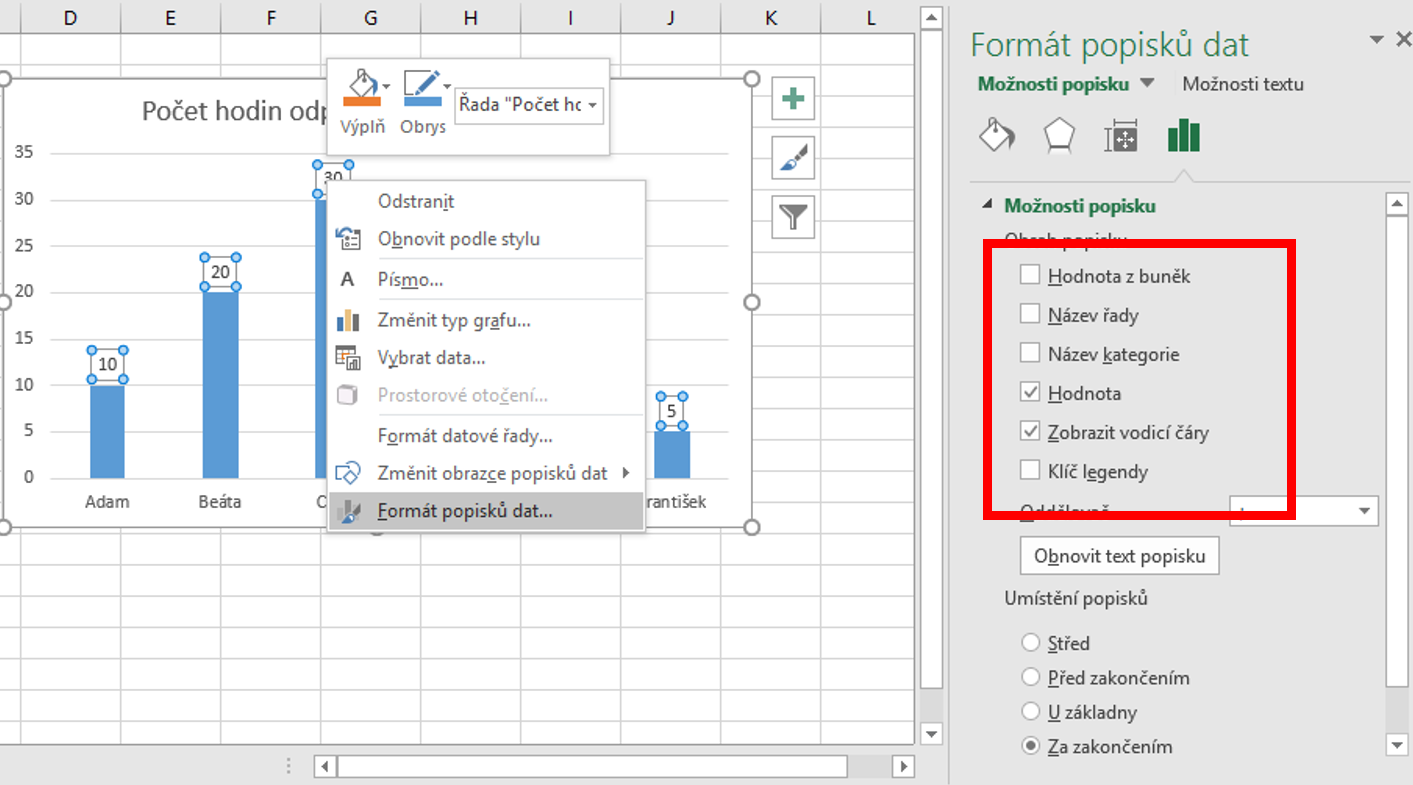Screen dimensions: 1413x785
Task: Select column L header
Action: click(x=871, y=18)
